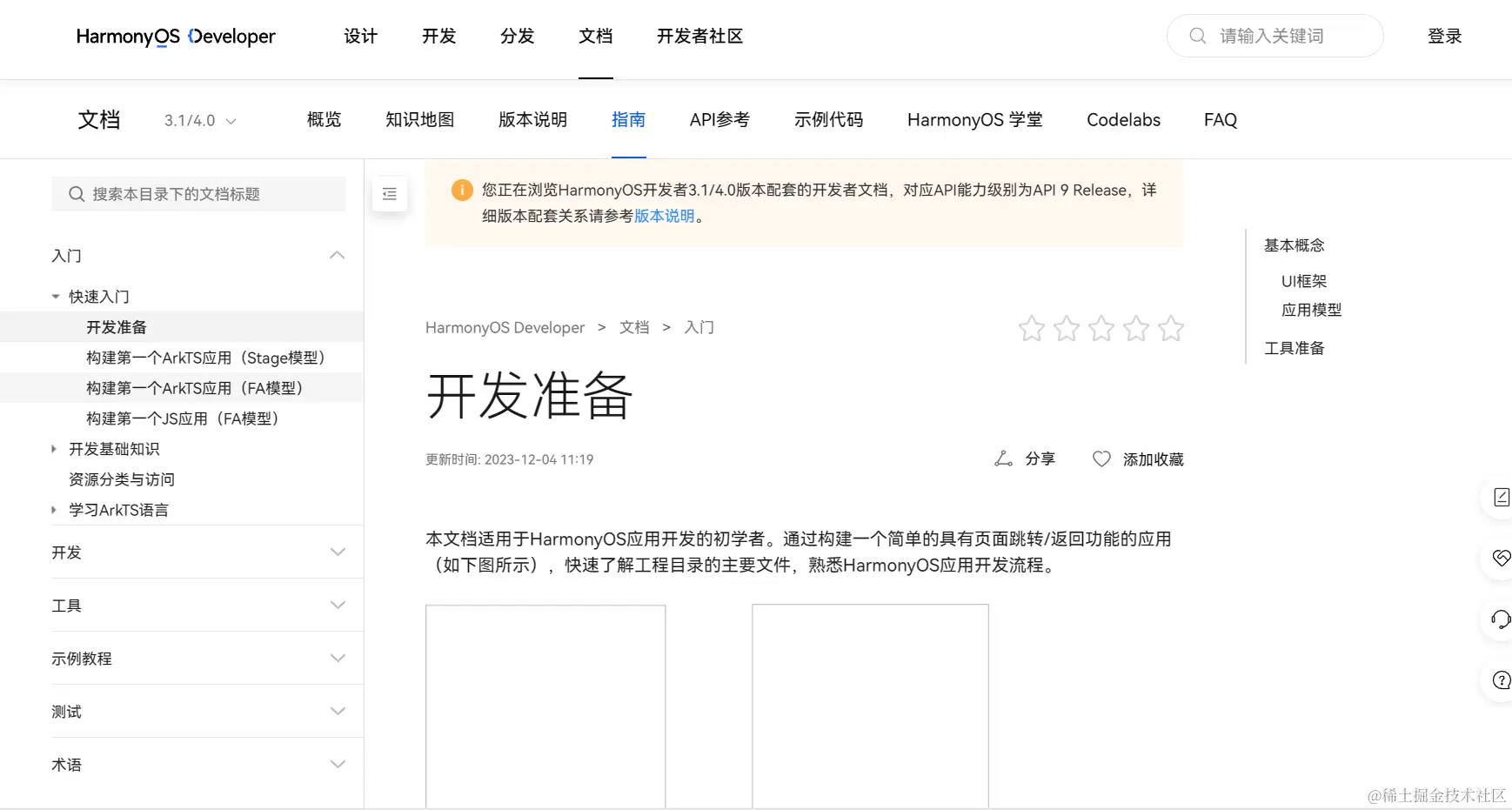Open the 设计 top menu
The height and width of the screenshot is (810, 1512).
point(361,36)
